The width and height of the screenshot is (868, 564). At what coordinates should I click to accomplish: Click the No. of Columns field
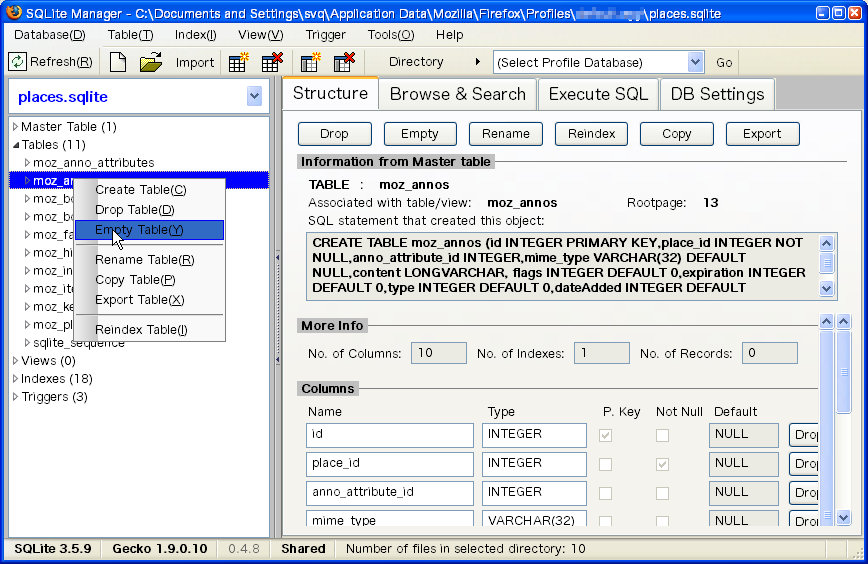tap(438, 353)
